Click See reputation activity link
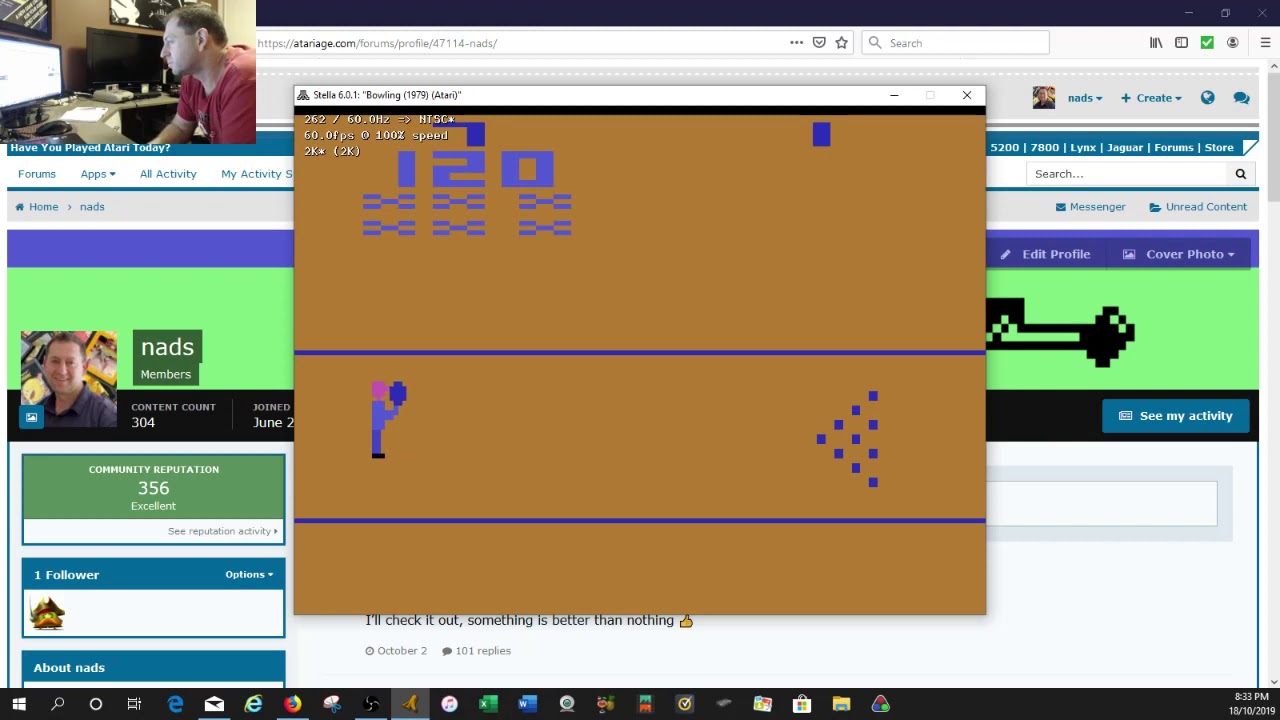Viewport: 1280px width, 720px height. (222, 531)
